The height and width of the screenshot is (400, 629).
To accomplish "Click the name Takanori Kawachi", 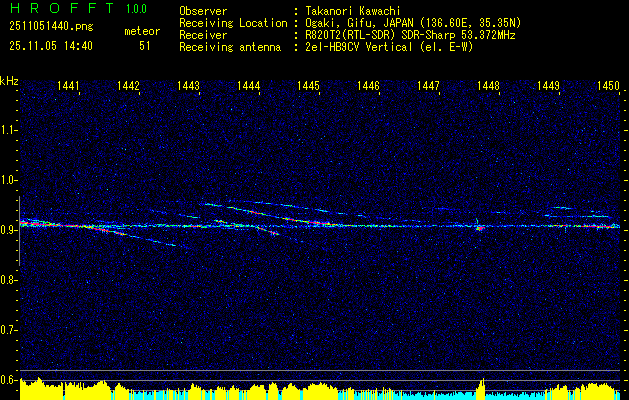I will point(353,11).
